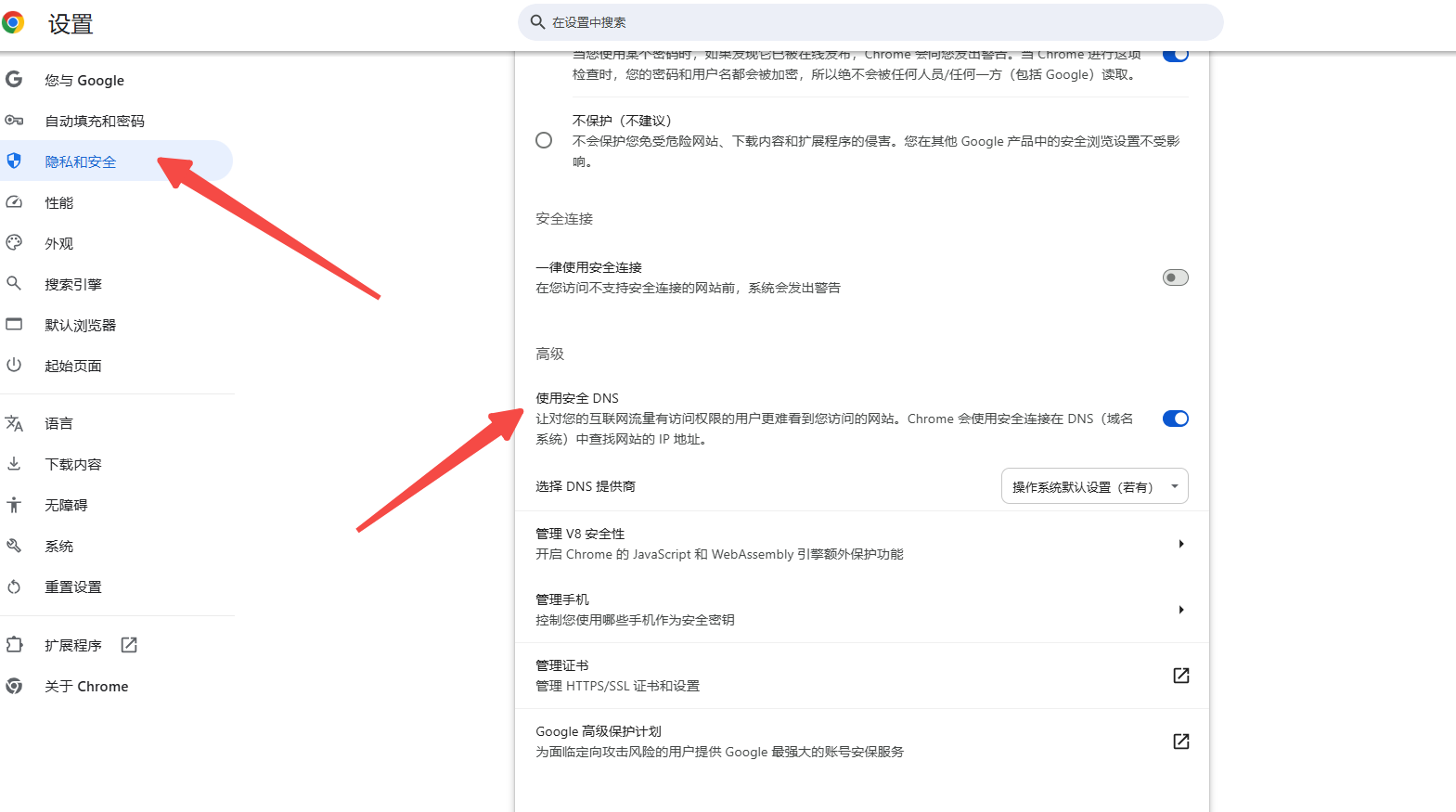Viewport: 1456px width, 812px height.
Task: Click the 不保护（不建议） title text
Action: [621, 121]
